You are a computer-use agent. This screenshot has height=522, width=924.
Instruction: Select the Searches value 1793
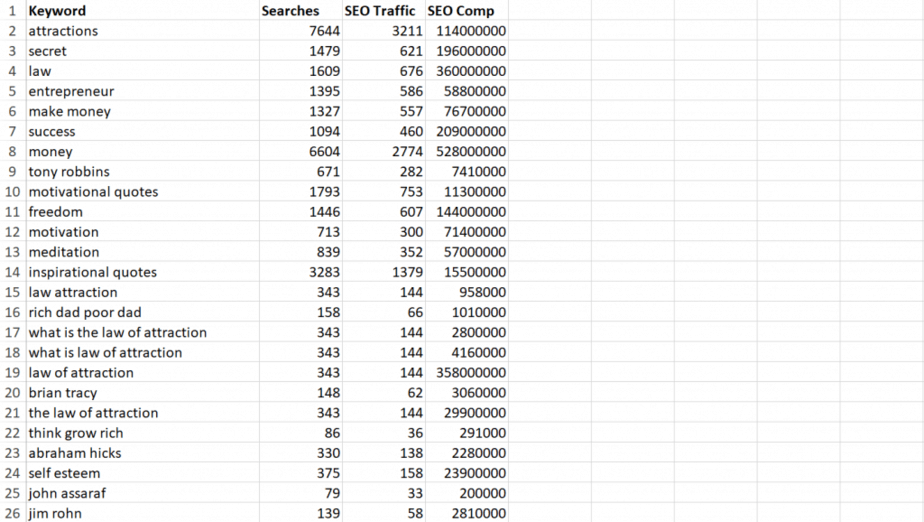coord(301,191)
